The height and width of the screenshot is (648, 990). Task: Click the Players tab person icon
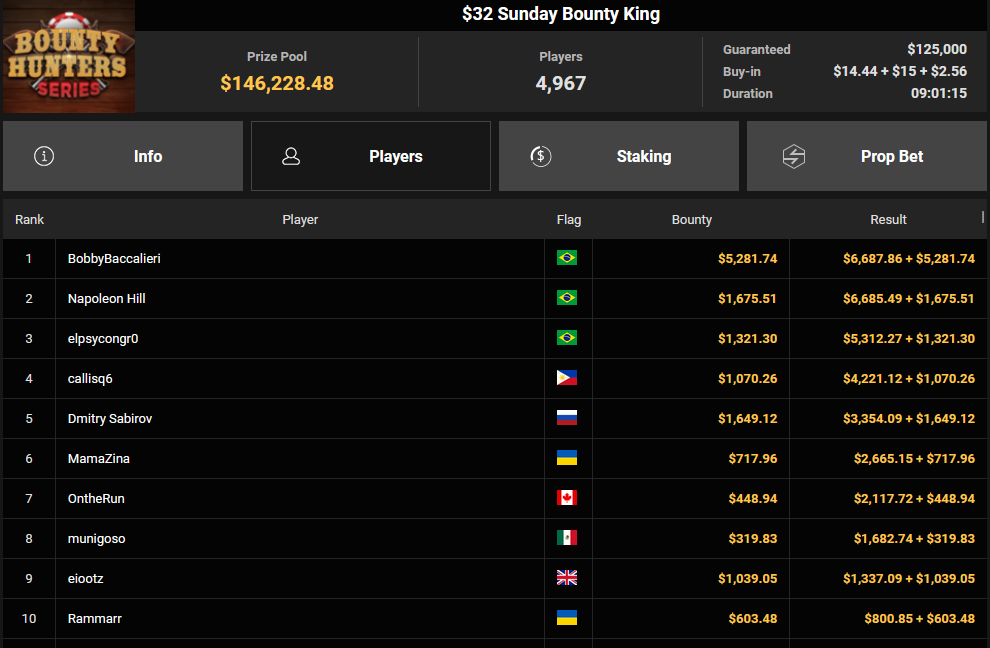pos(292,156)
